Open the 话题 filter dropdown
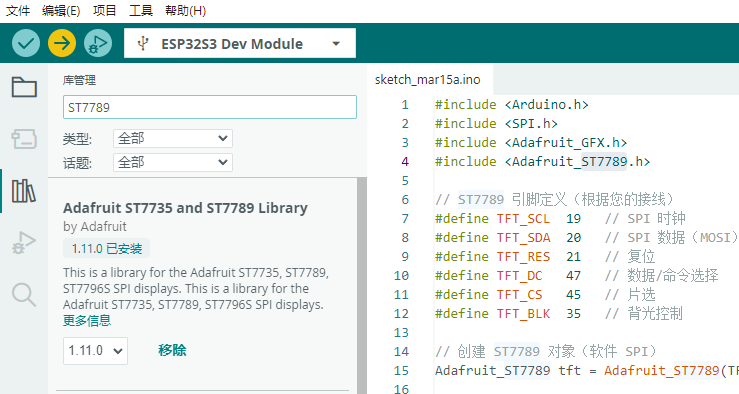Screen dimensions: 739x394 [173, 163]
